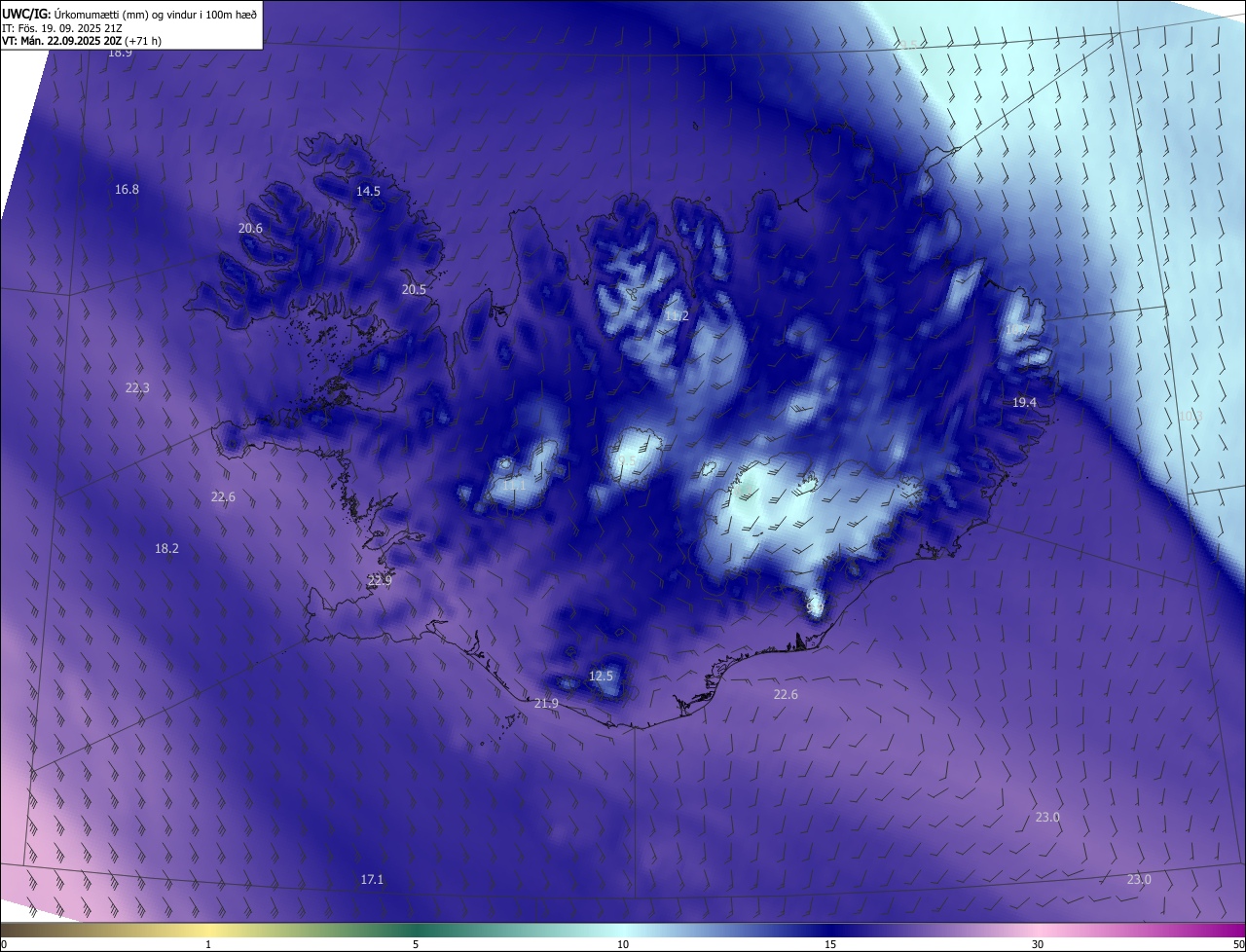The image size is (1246, 952).
Task: Click the '50' tick label on color scale
Action: pos(1238,944)
